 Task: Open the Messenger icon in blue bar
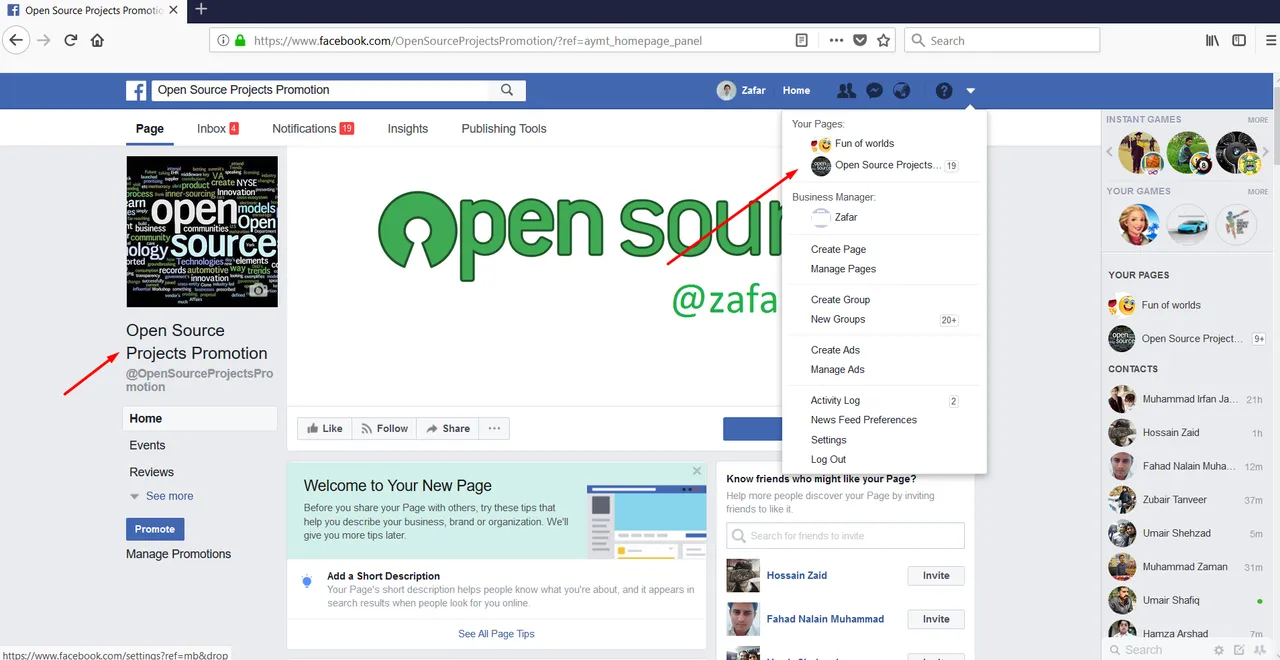(874, 90)
